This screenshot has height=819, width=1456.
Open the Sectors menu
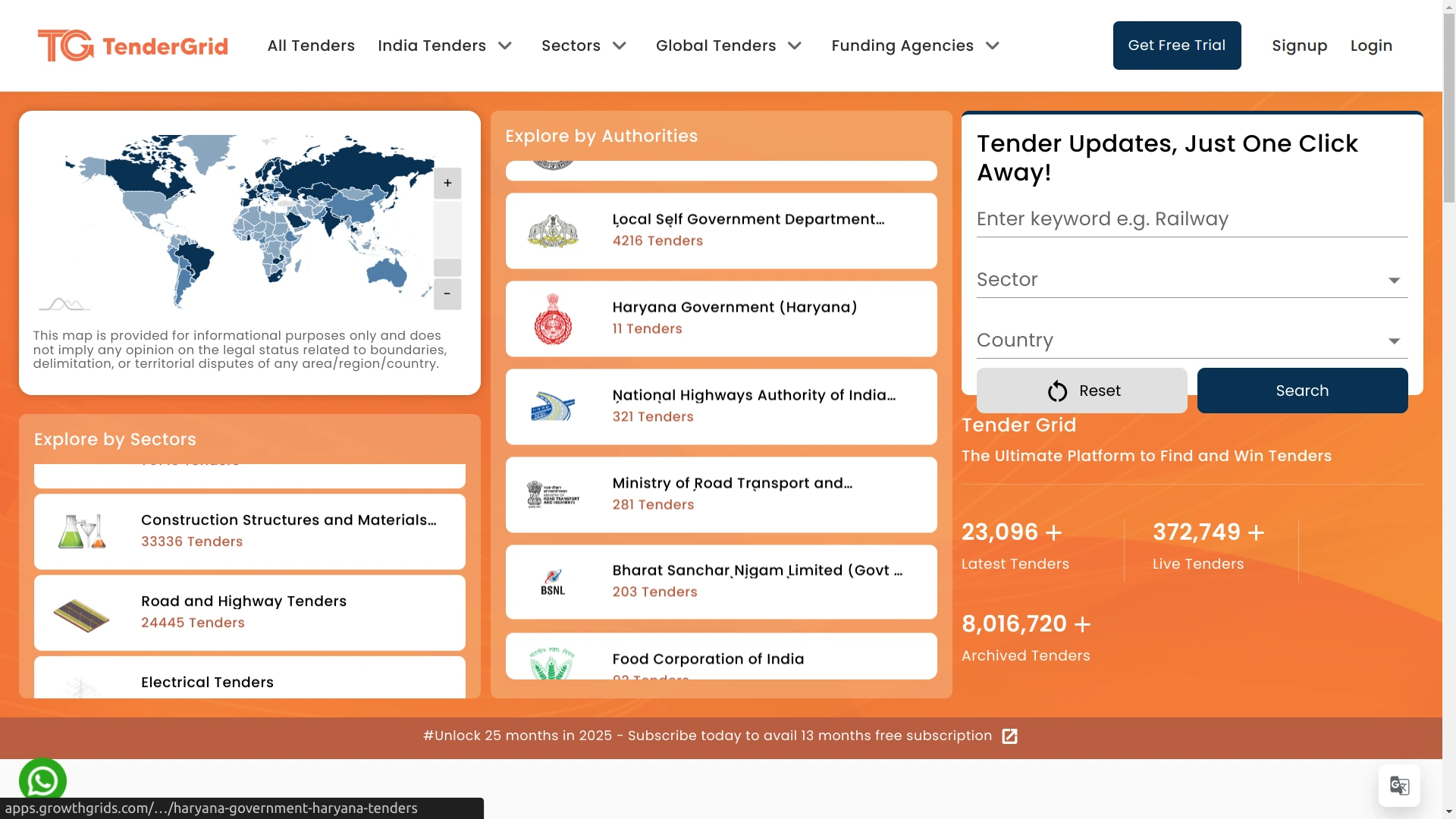pos(571,45)
